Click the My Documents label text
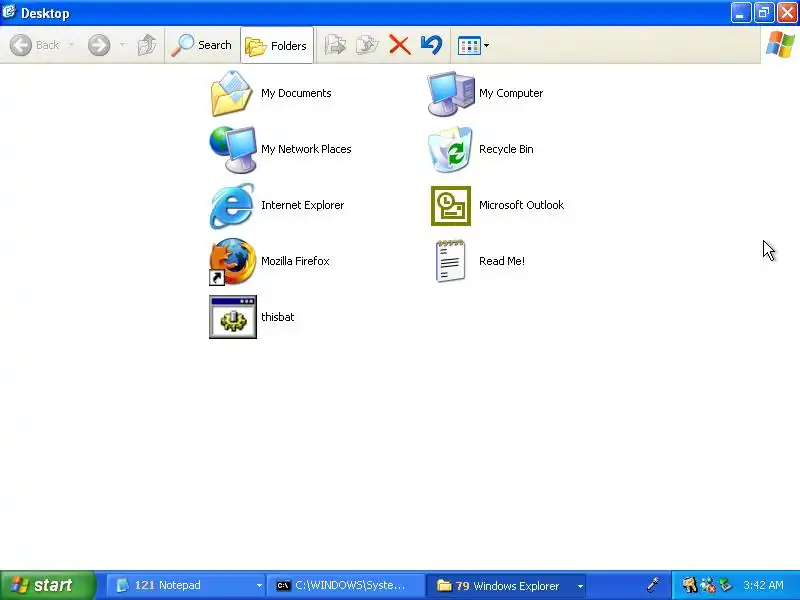 click(x=296, y=93)
